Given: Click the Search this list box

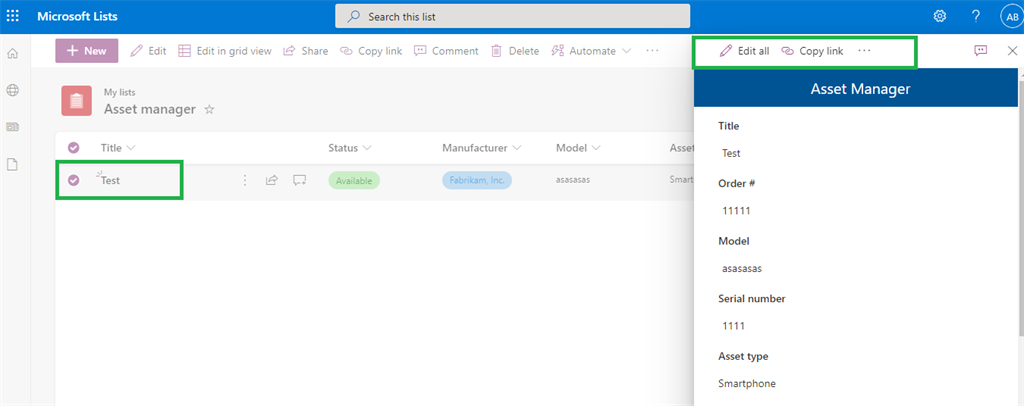Looking at the screenshot, I should pyautogui.click(x=513, y=16).
